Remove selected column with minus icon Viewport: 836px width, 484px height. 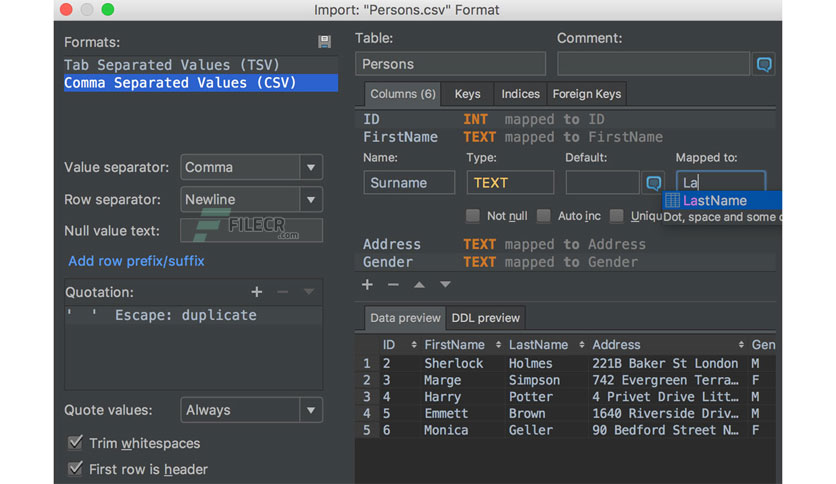393,285
